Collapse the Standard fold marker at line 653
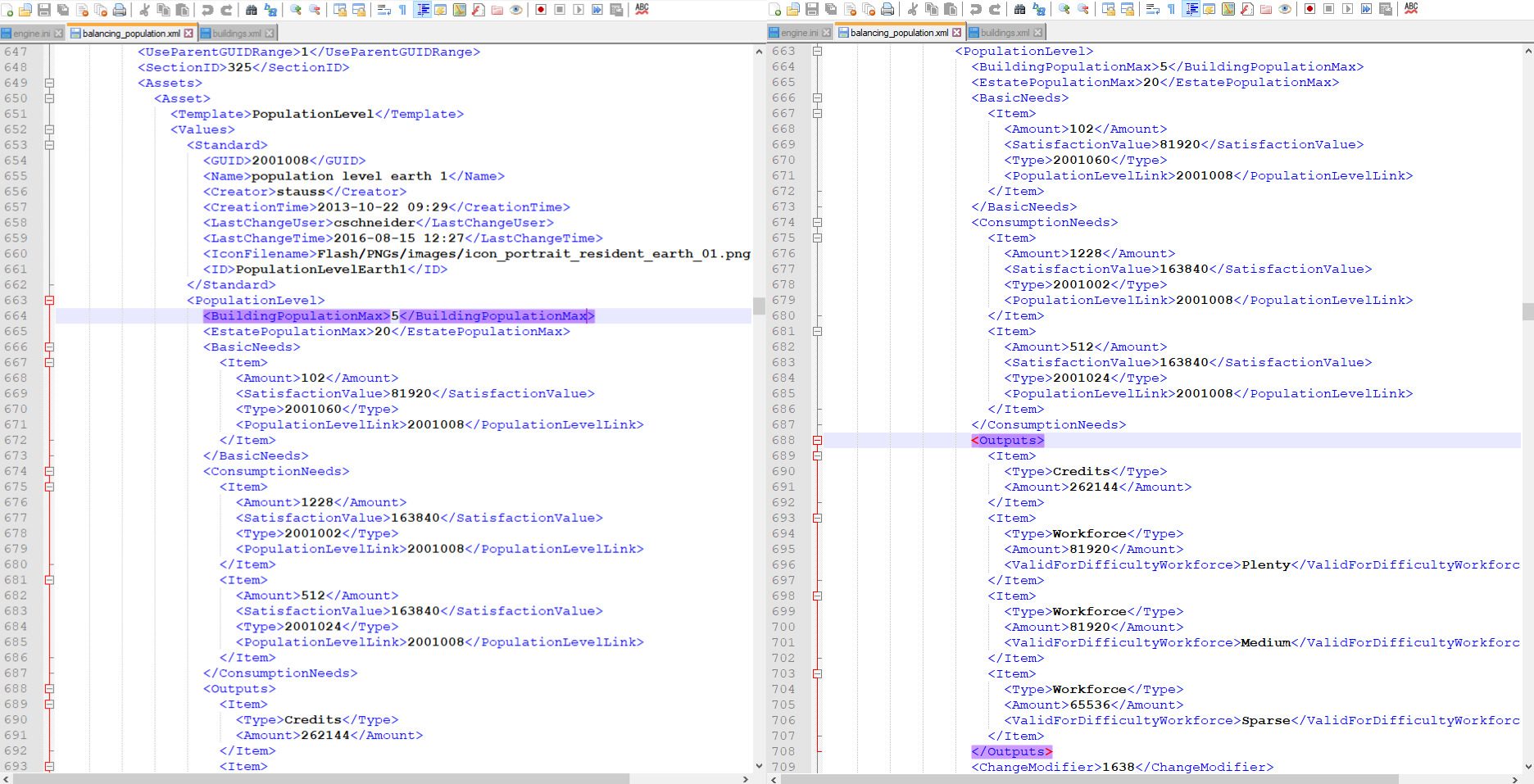 [49, 145]
